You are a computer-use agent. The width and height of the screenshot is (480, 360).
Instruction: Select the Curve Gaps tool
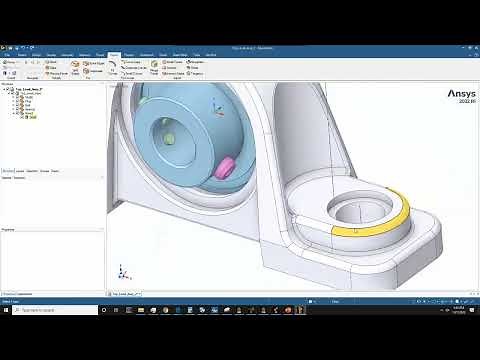[131, 62]
